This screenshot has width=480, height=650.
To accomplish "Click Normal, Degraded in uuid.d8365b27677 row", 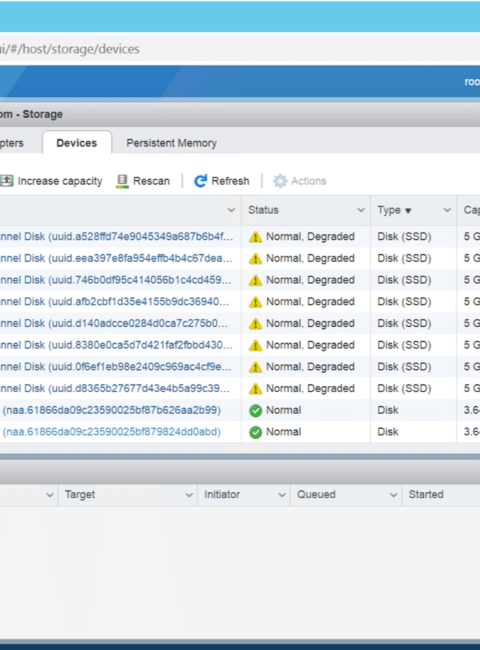I will 310,388.
